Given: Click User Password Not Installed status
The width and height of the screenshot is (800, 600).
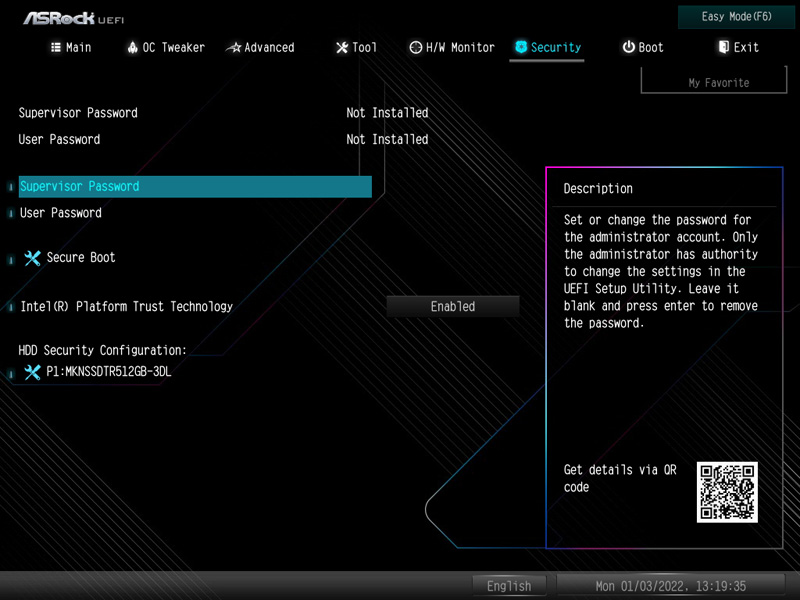Looking at the screenshot, I should coord(387,139).
